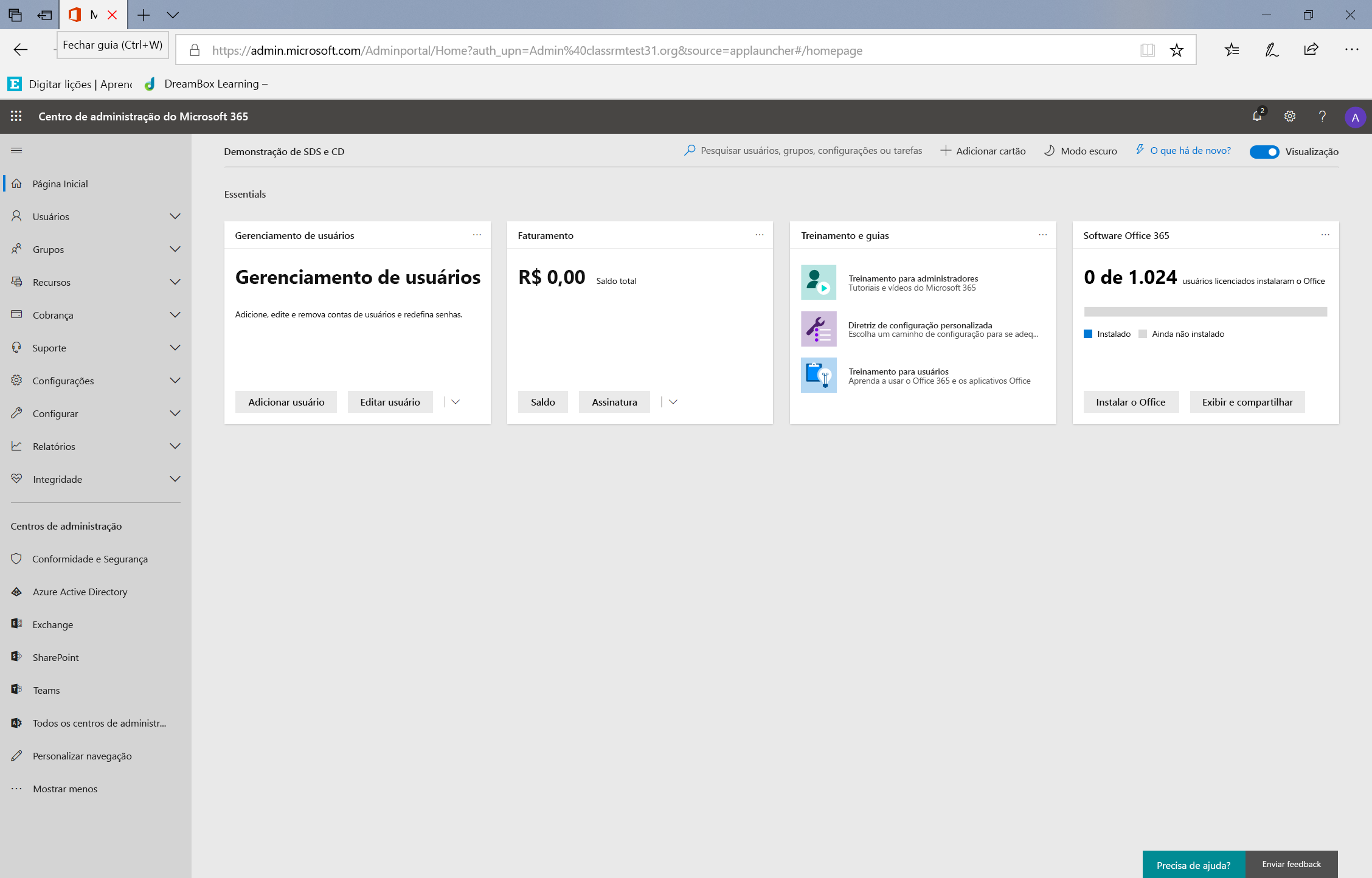Go back with browser back arrow
The image size is (1372, 878).
pos(21,50)
